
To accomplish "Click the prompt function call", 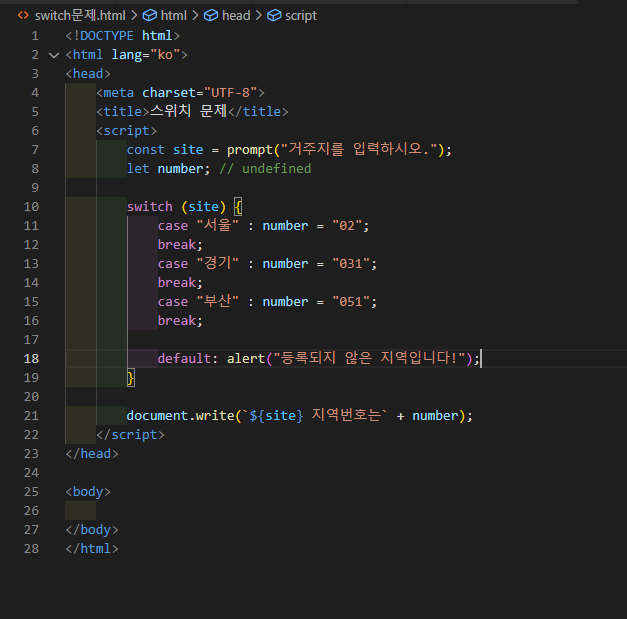I will click(x=250, y=150).
